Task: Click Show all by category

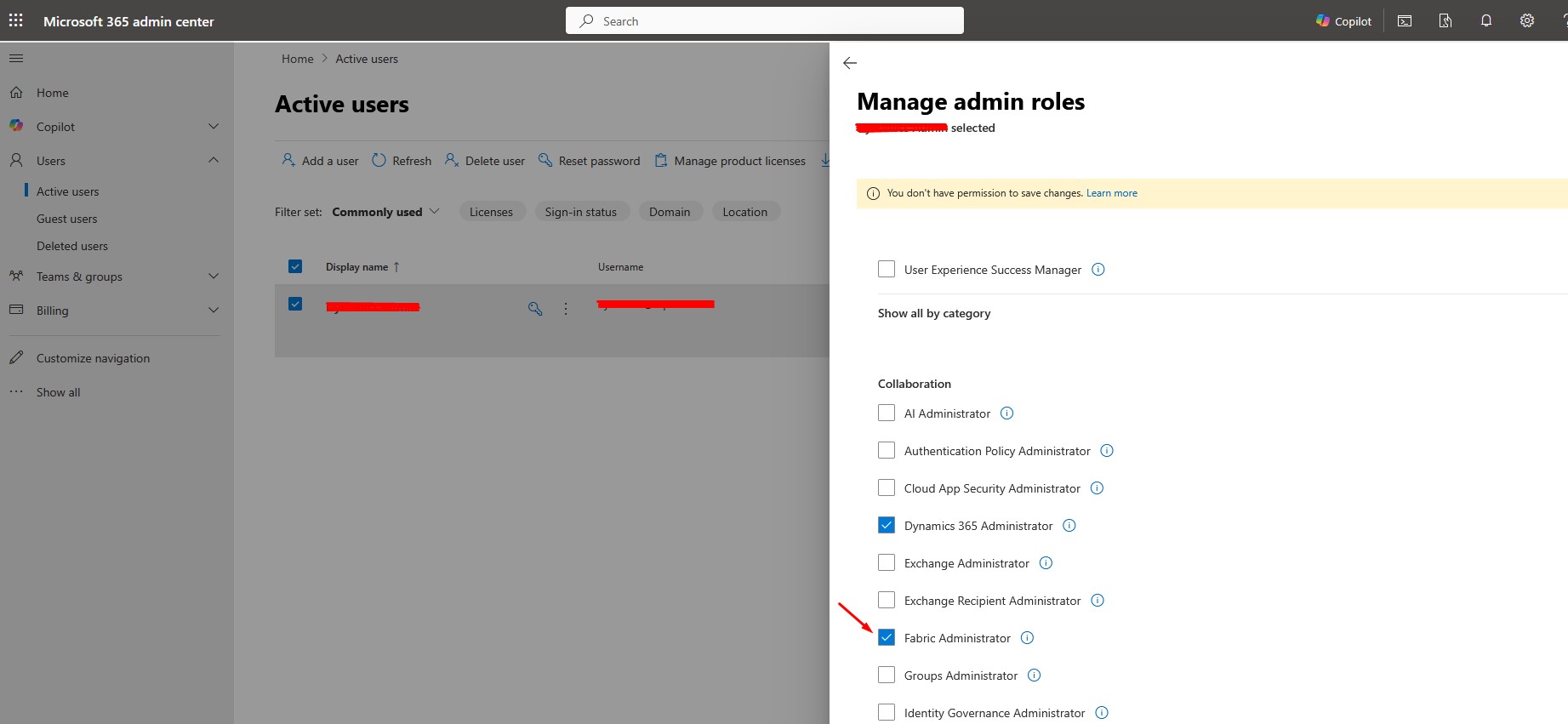Action: click(933, 313)
